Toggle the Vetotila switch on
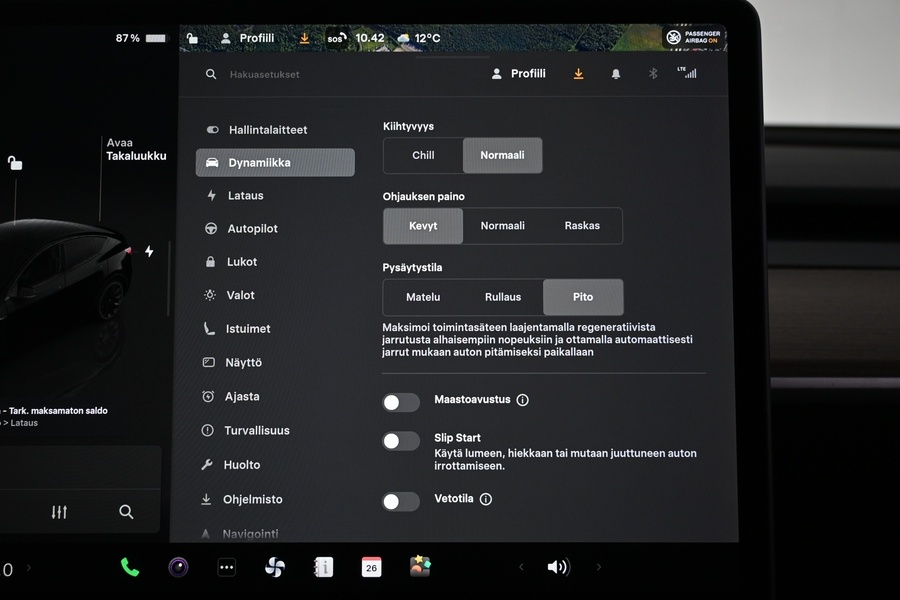The image size is (900, 600). pos(401,501)
